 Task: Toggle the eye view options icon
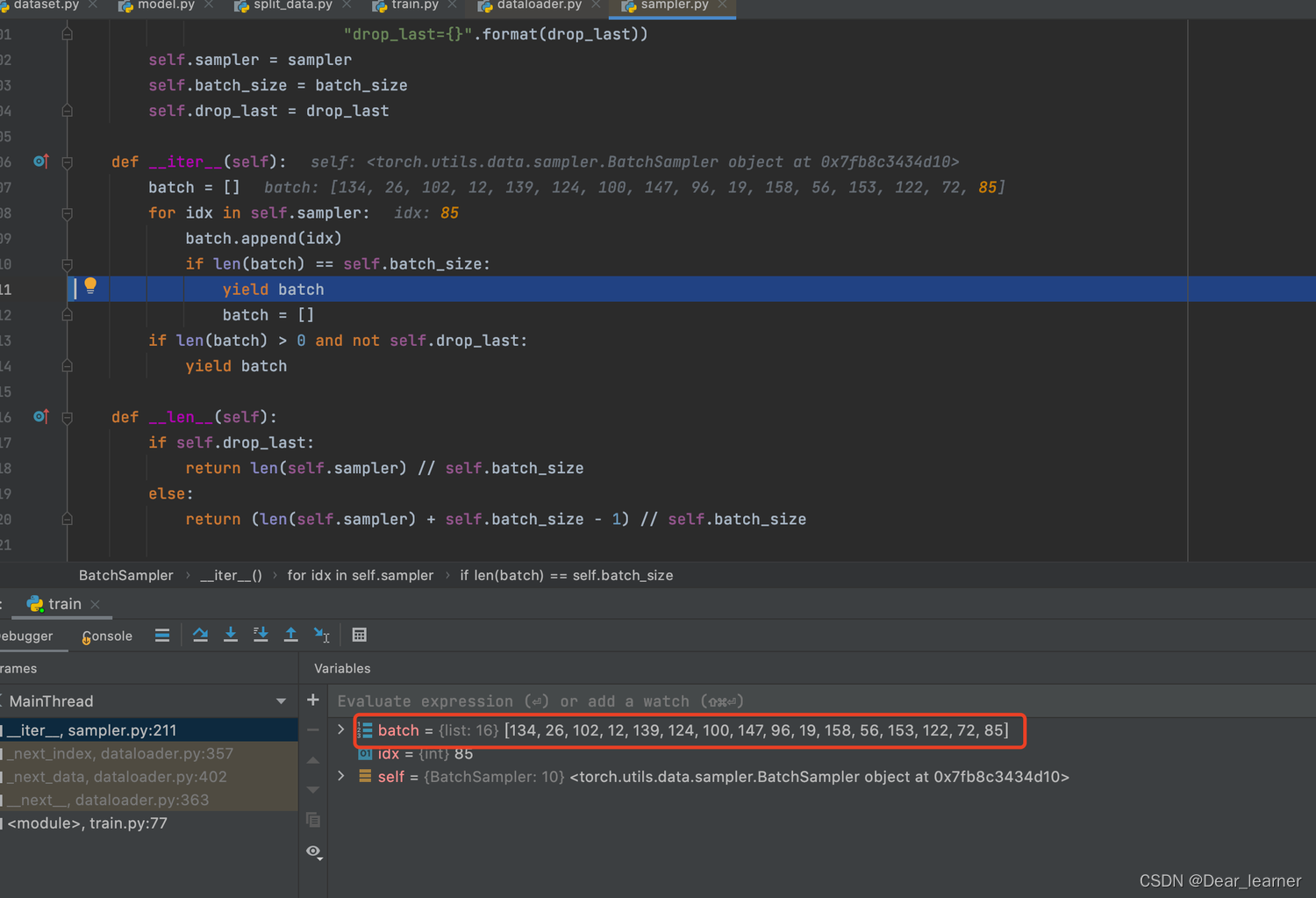314,851
